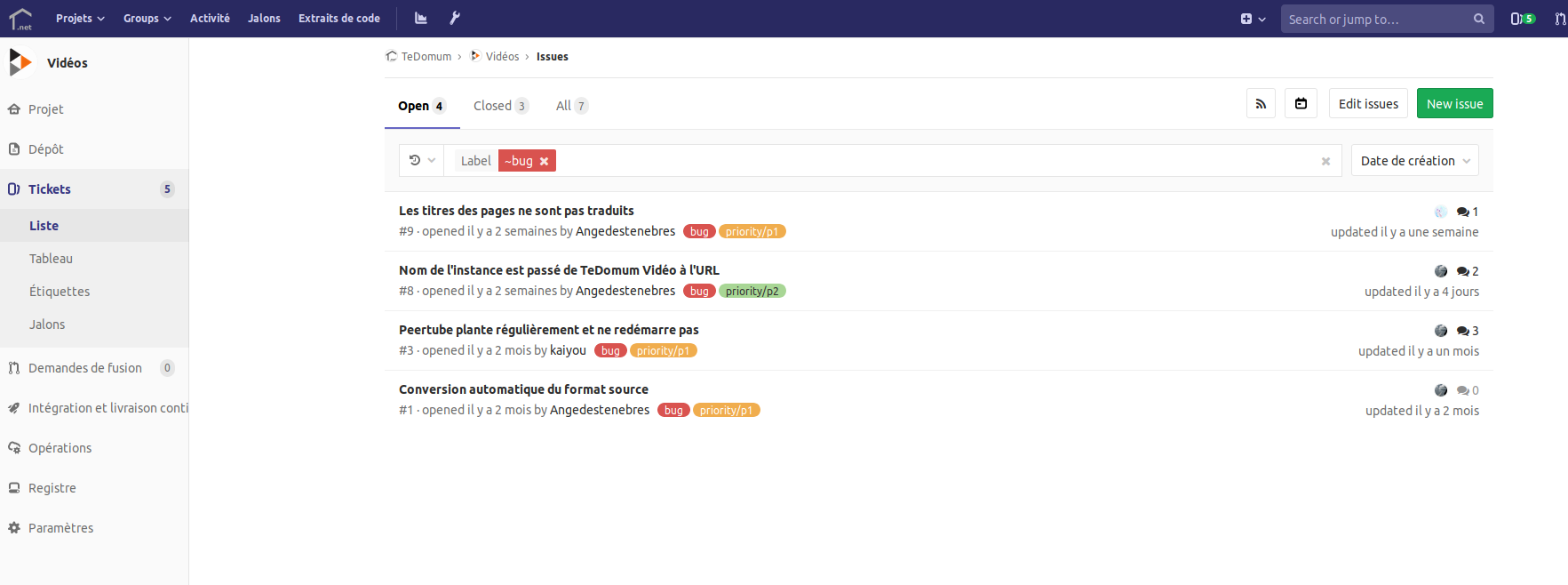Clear the entire search filter bar
1568x585 pixels.
pyautogui.click(x=1325, y=161)
